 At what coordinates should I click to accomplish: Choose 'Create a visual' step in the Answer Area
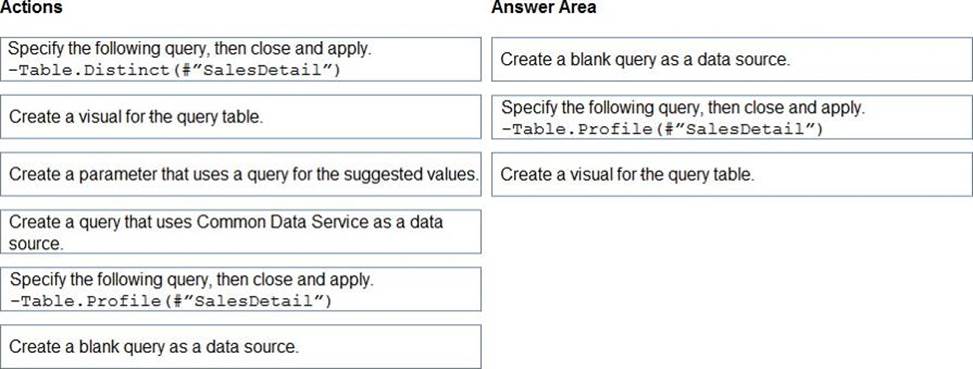pos(732,174)
